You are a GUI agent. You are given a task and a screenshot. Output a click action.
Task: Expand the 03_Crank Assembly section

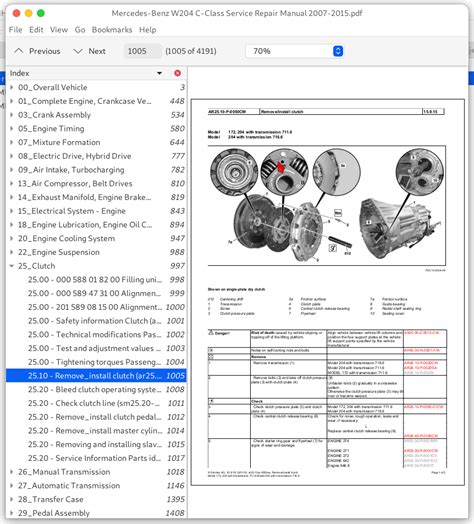click(x=12, y=115)
